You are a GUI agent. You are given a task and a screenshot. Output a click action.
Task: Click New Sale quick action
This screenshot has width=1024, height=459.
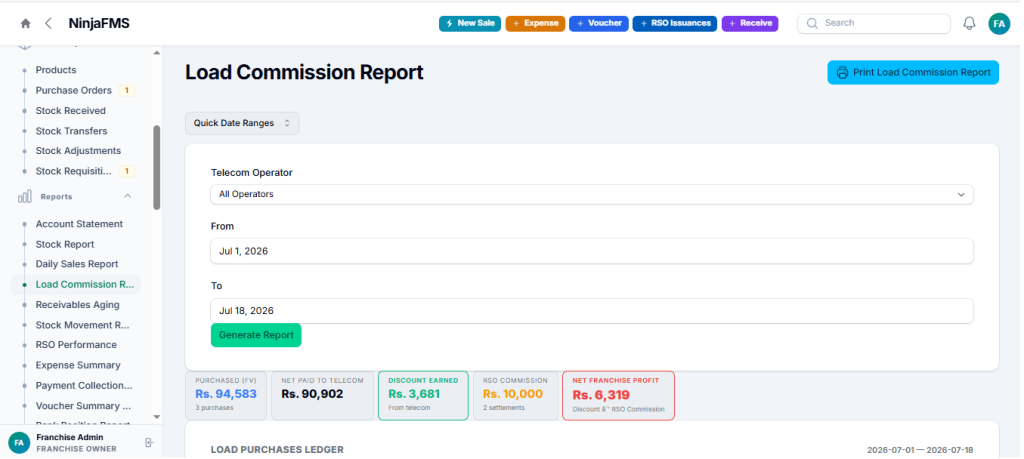[x=470, y=24]
